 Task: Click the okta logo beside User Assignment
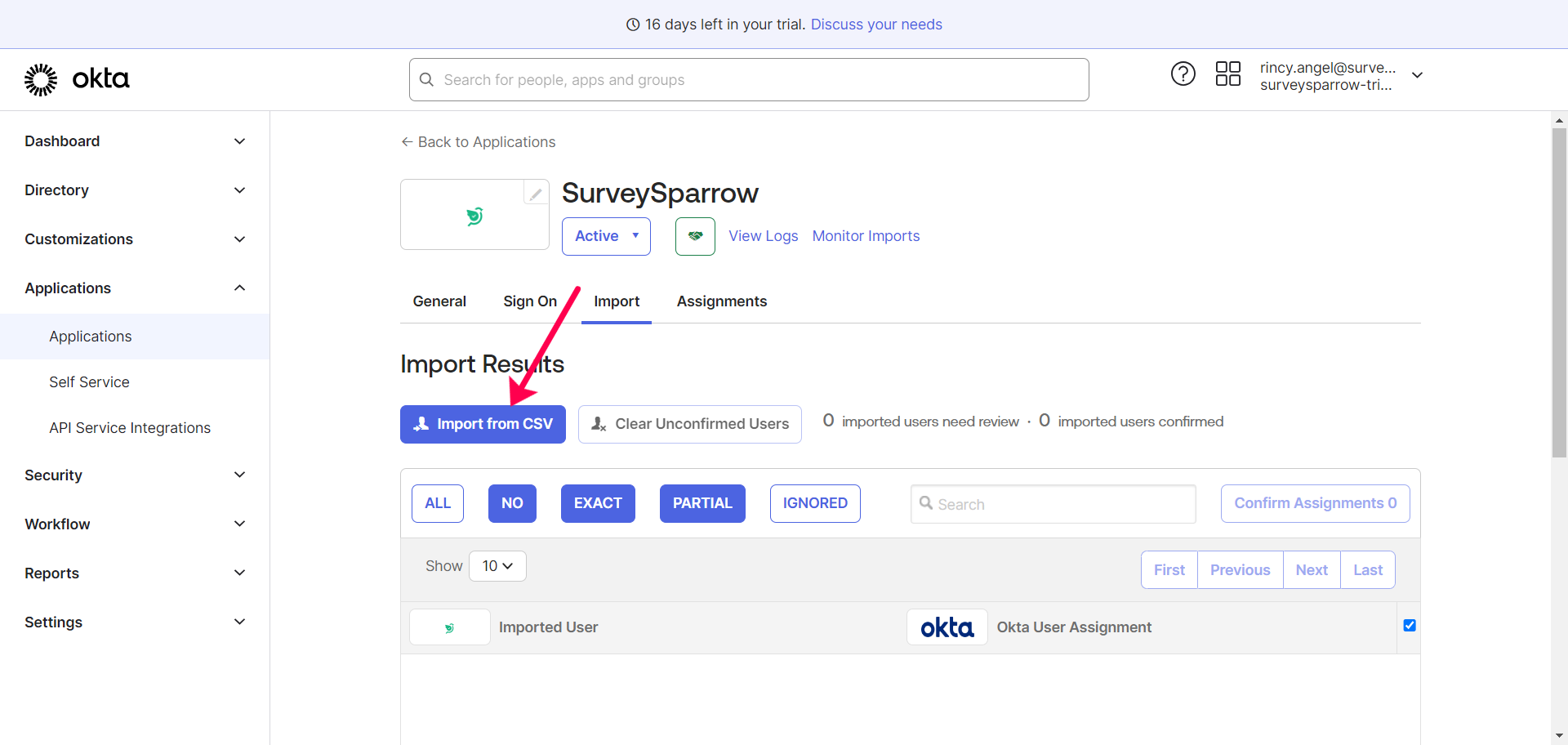click(947, 627)
